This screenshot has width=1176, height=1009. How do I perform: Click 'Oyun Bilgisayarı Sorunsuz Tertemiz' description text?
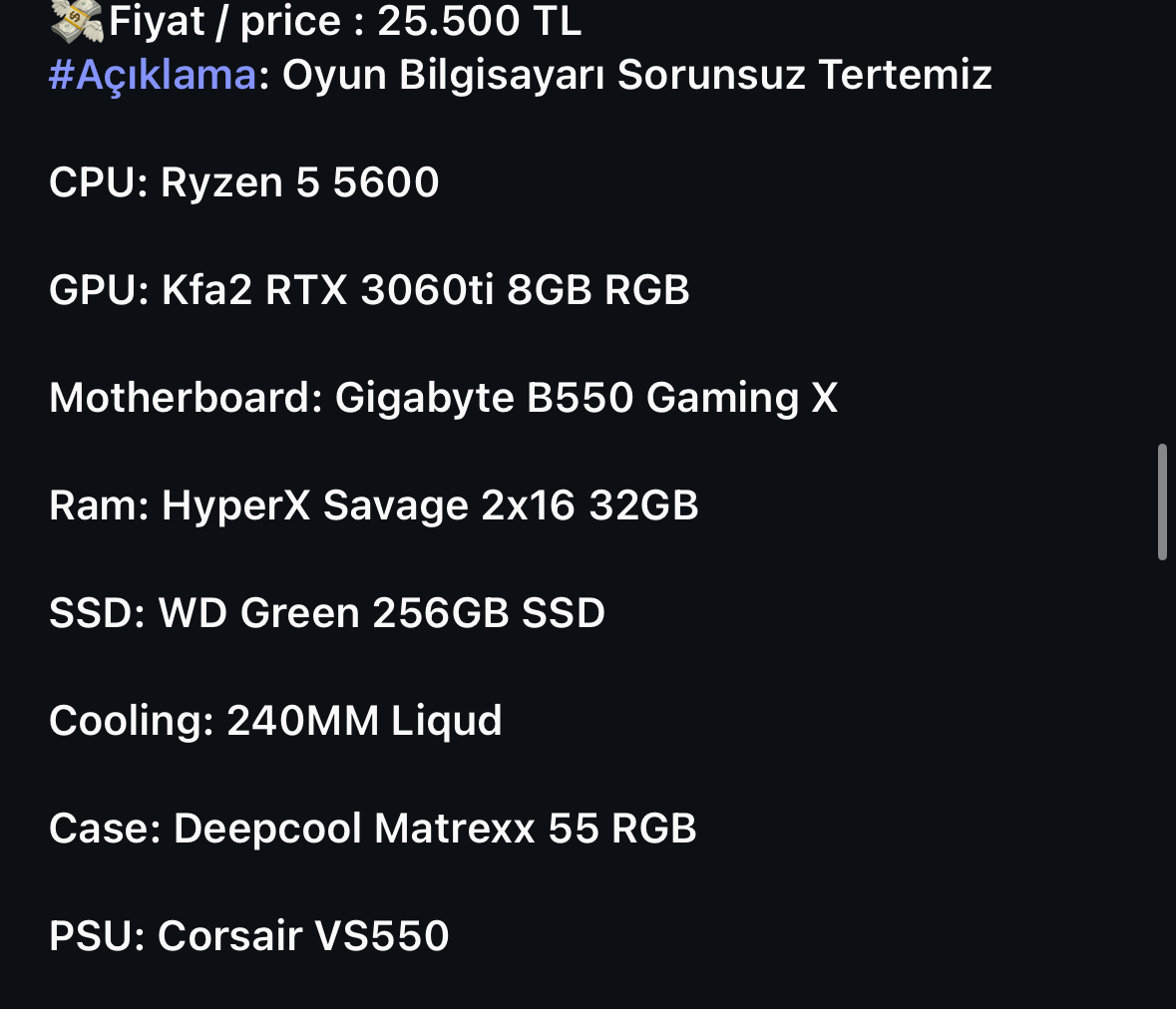point(636,75)
